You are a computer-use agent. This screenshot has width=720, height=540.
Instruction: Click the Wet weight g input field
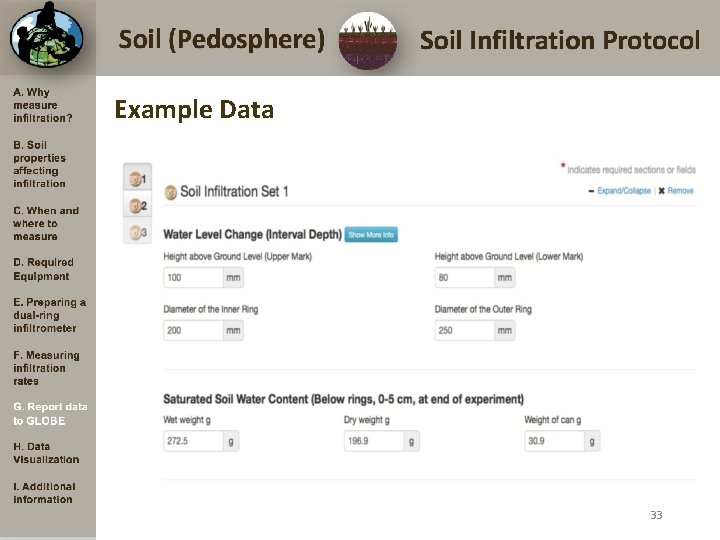(192, 441)
